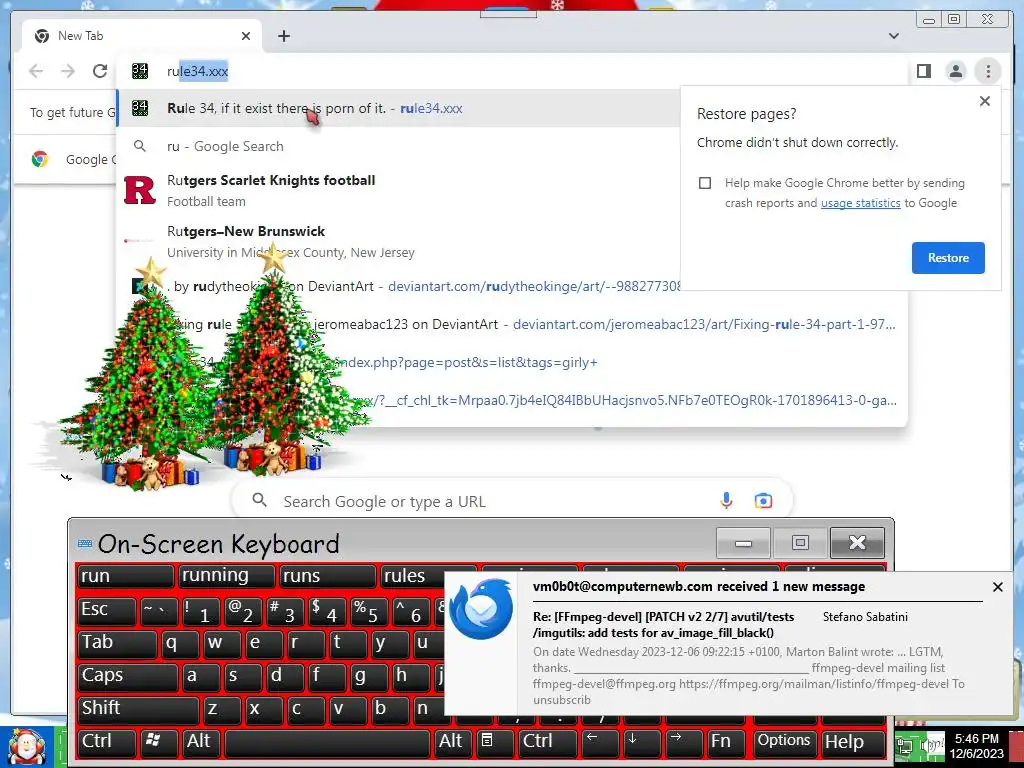The image size is (1024, 768).
Task: Click the Thunderbird logo in notification
Action: pos(481,608)
